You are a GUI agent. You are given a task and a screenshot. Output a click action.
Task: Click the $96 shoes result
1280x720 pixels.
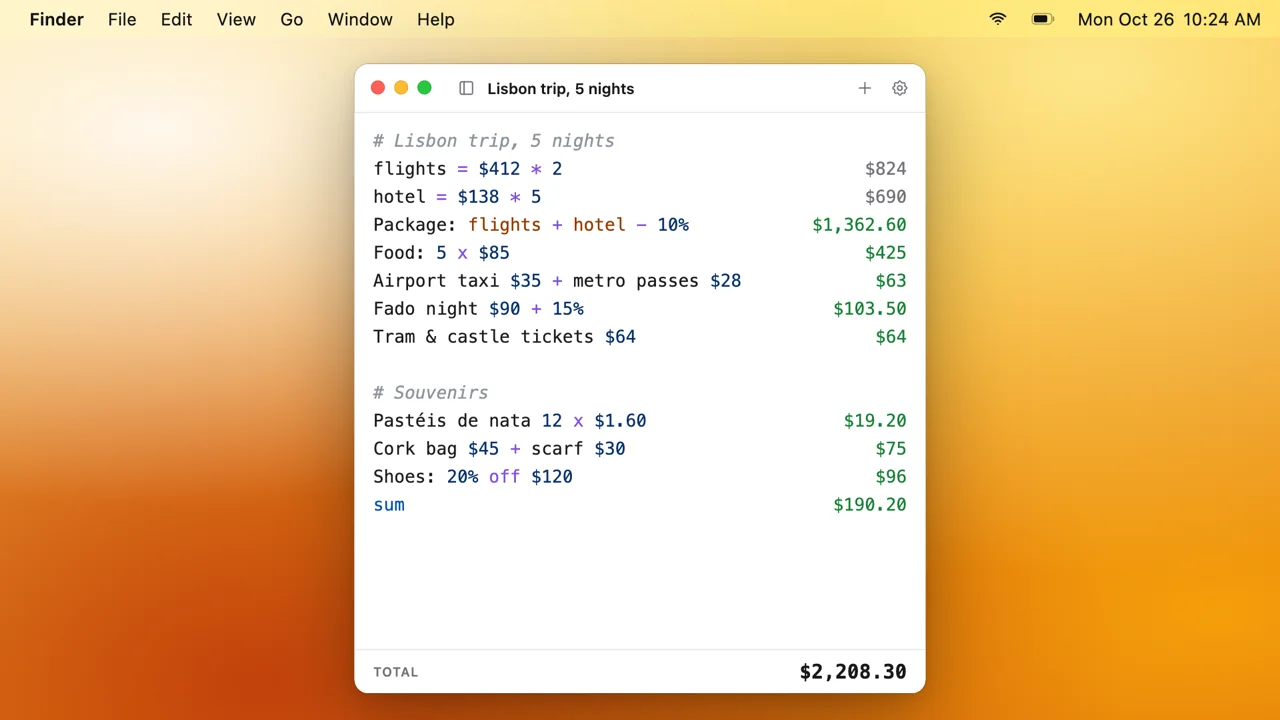pos(891,477)
